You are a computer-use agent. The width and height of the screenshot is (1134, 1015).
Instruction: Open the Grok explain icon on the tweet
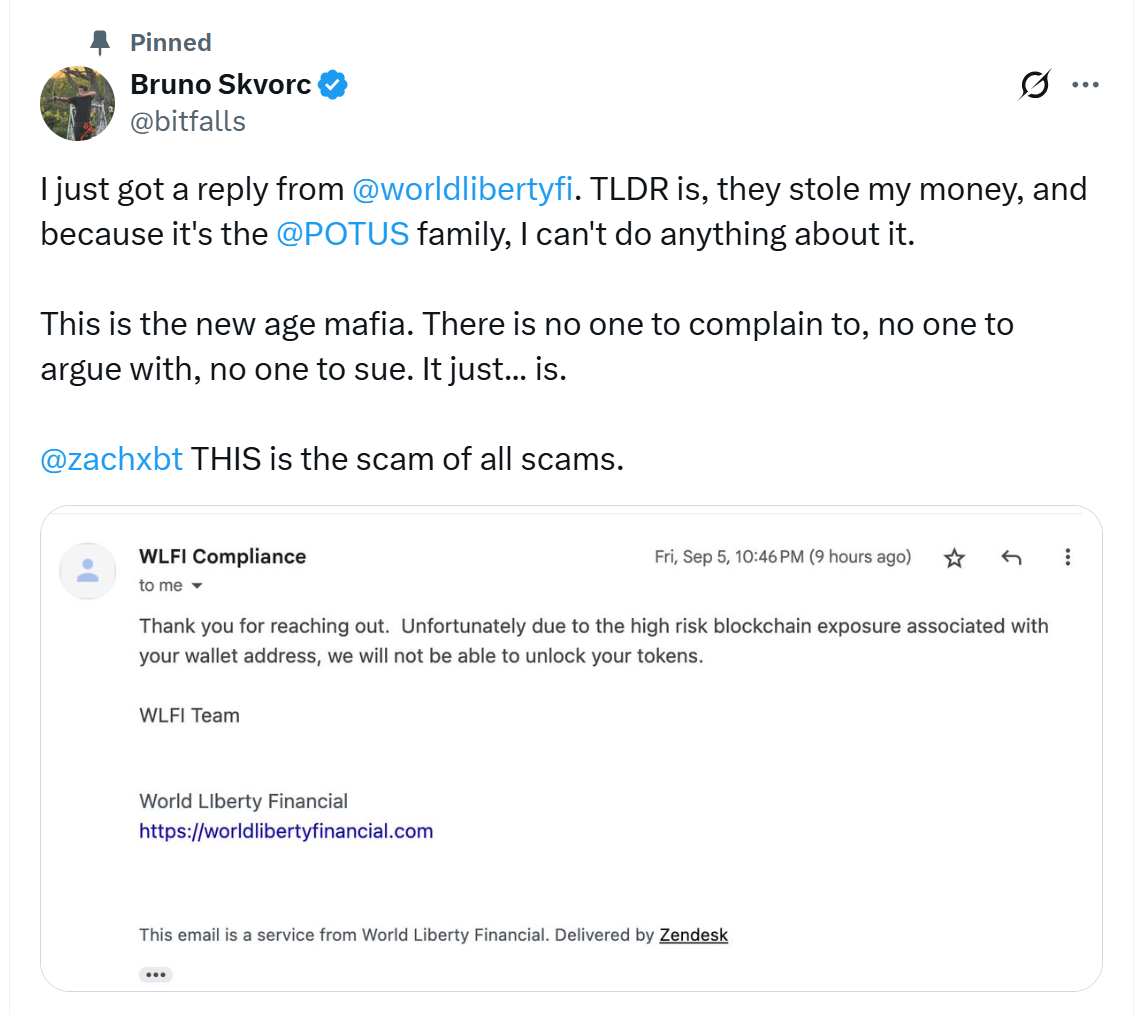click(1035, 85)
